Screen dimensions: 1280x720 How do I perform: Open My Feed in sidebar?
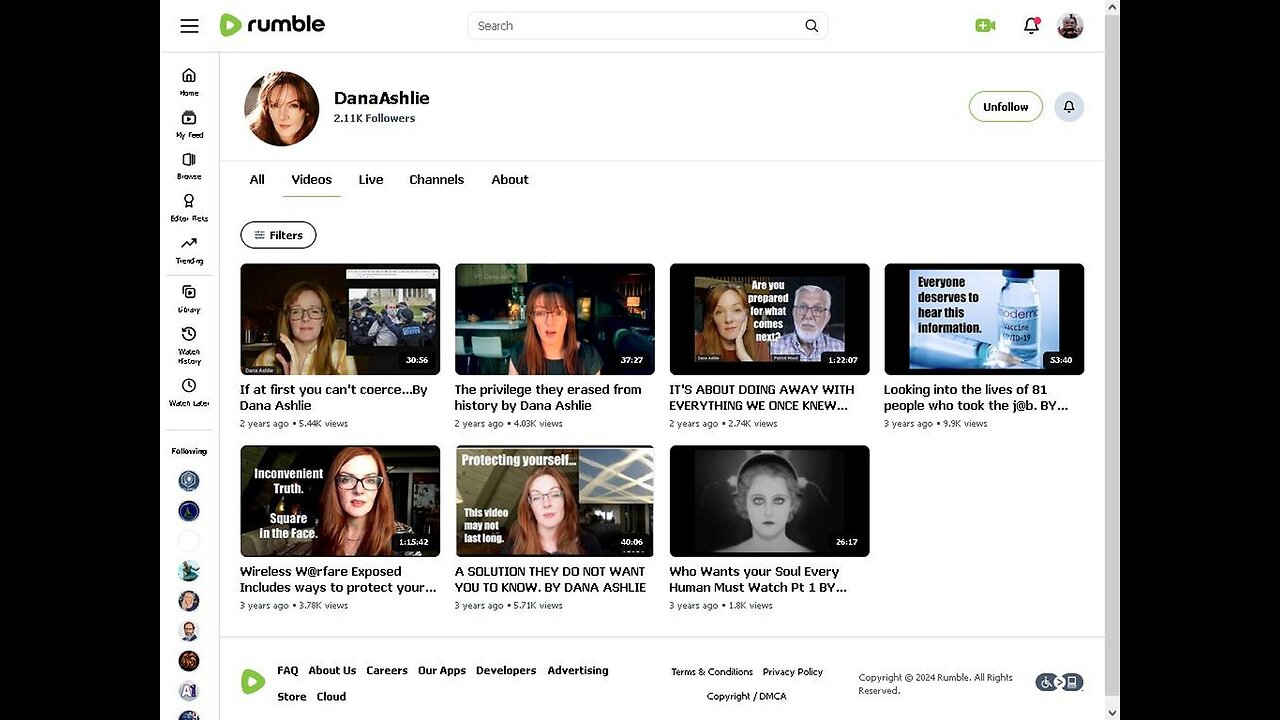[x=189, y=124]
